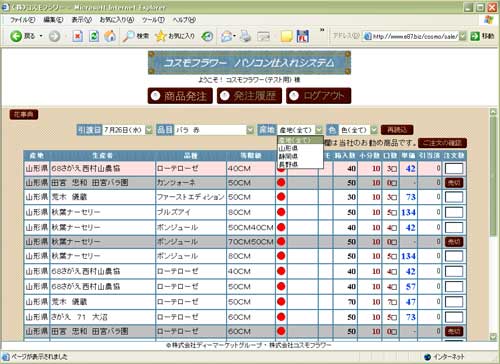Select 静岡県 in the 産地 list
The height and width of the screenshot is (364, 500).
300,156
